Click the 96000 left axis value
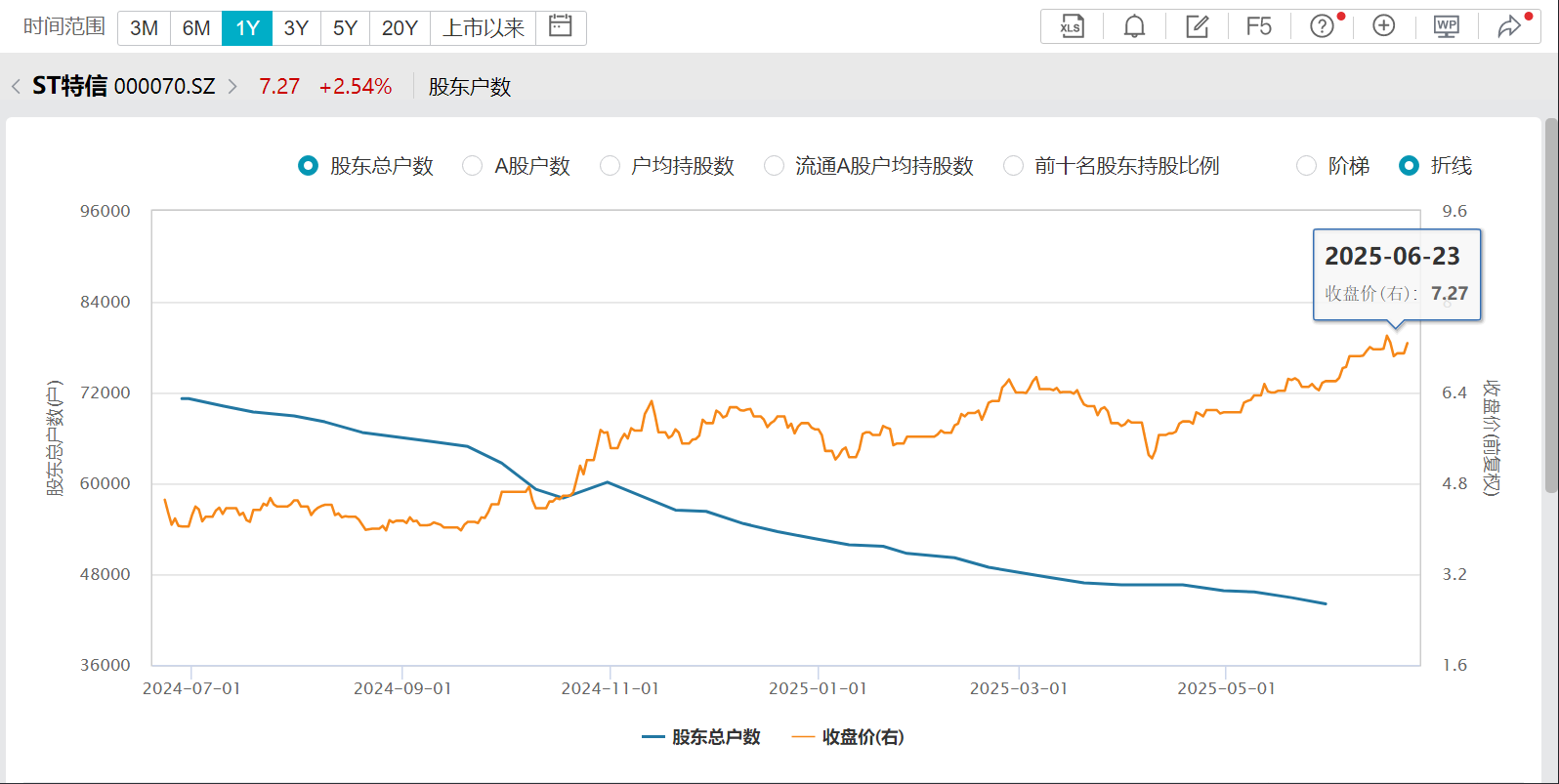 (105, 211)
